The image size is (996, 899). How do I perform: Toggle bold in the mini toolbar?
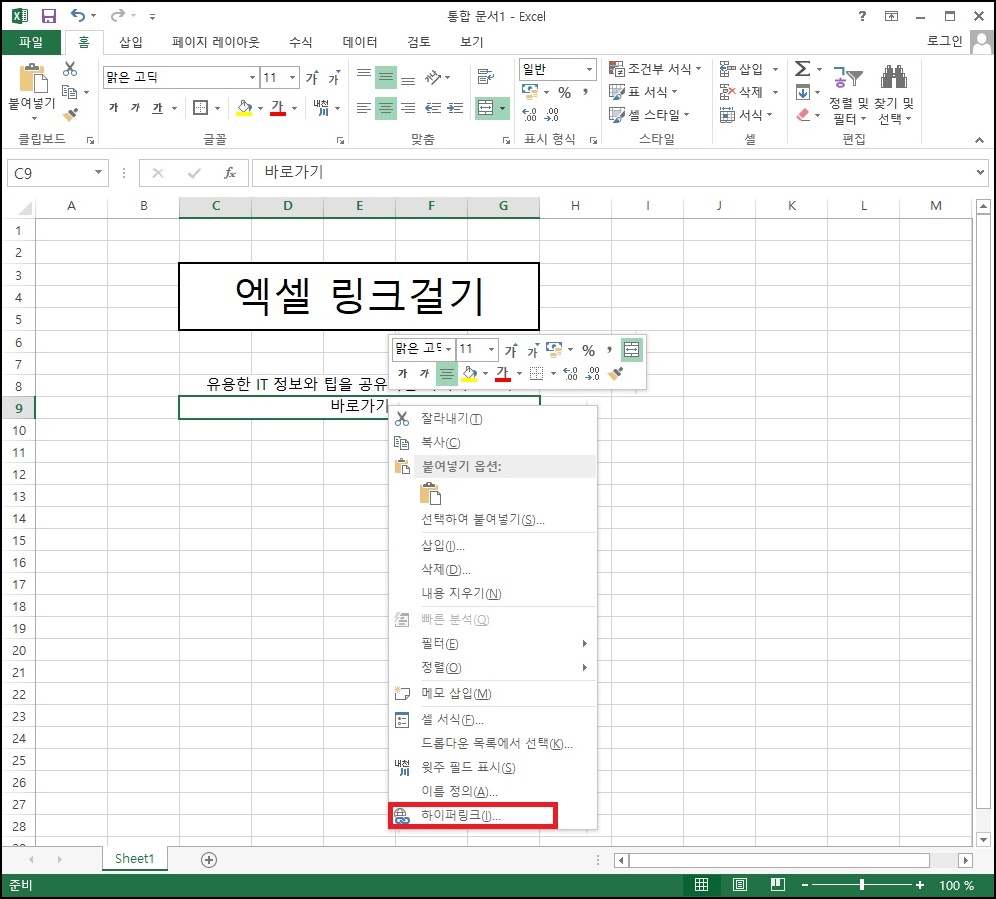[402, 374]
